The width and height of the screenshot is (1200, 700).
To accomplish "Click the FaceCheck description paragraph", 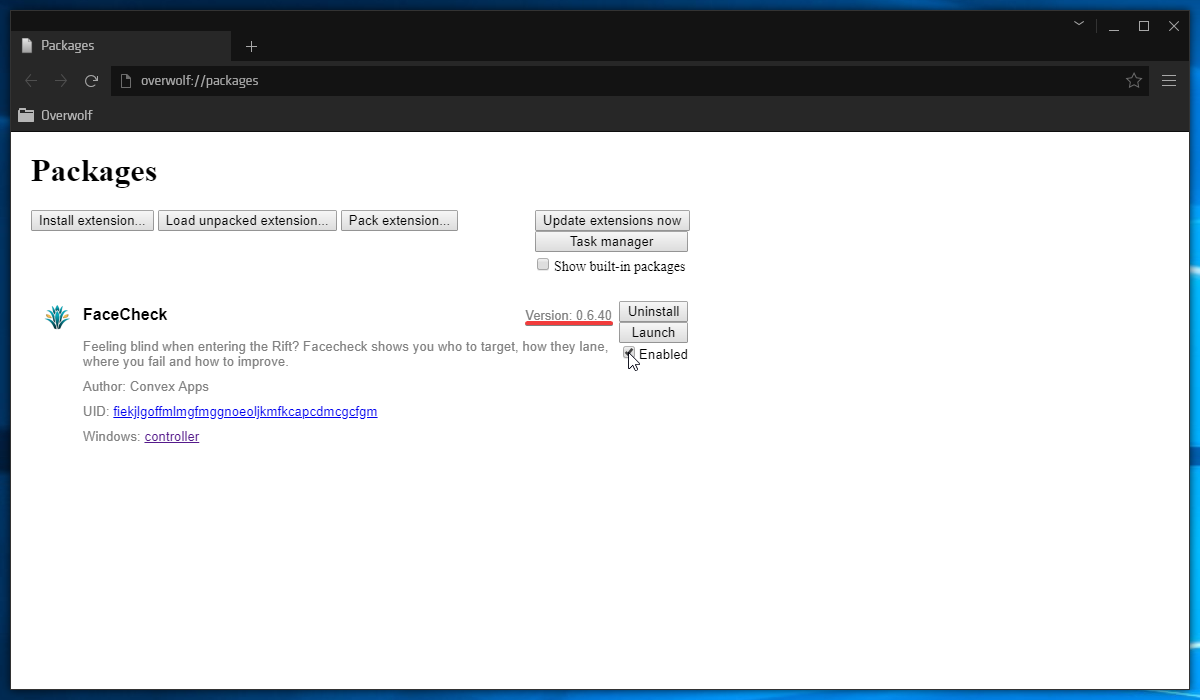I will coord(345,355).
